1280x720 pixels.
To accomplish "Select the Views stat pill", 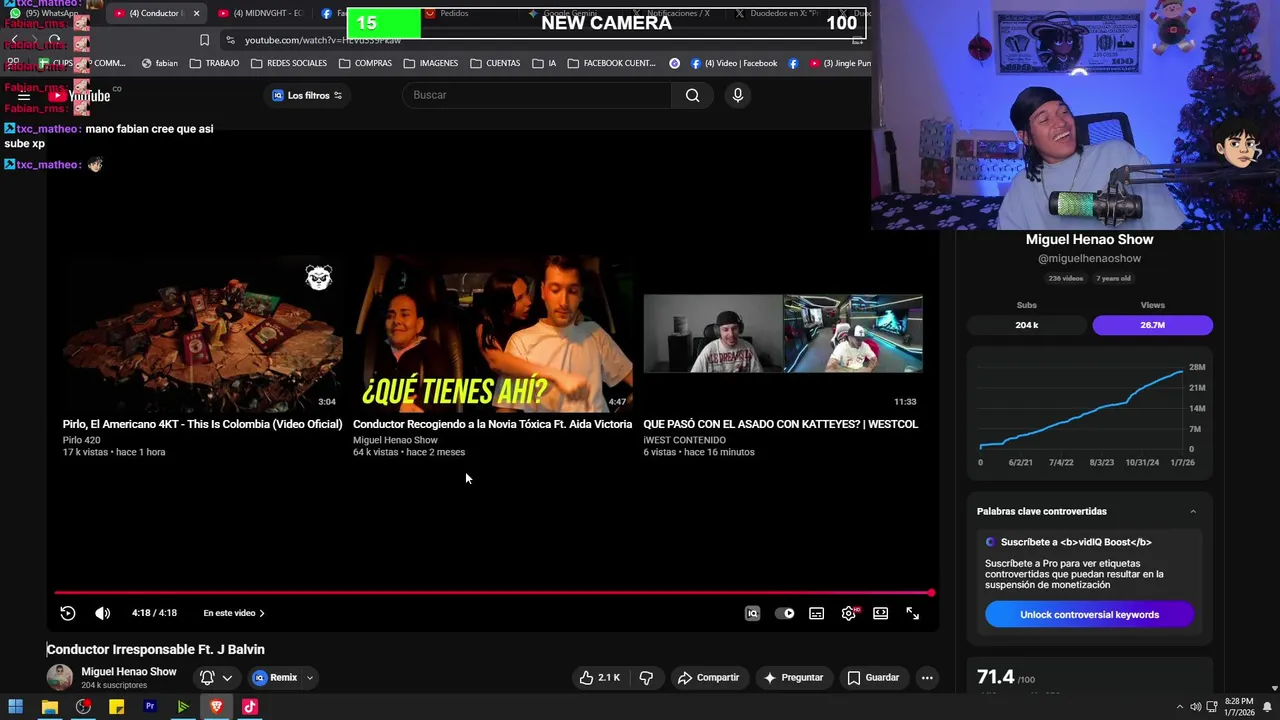I will 1152,325.
